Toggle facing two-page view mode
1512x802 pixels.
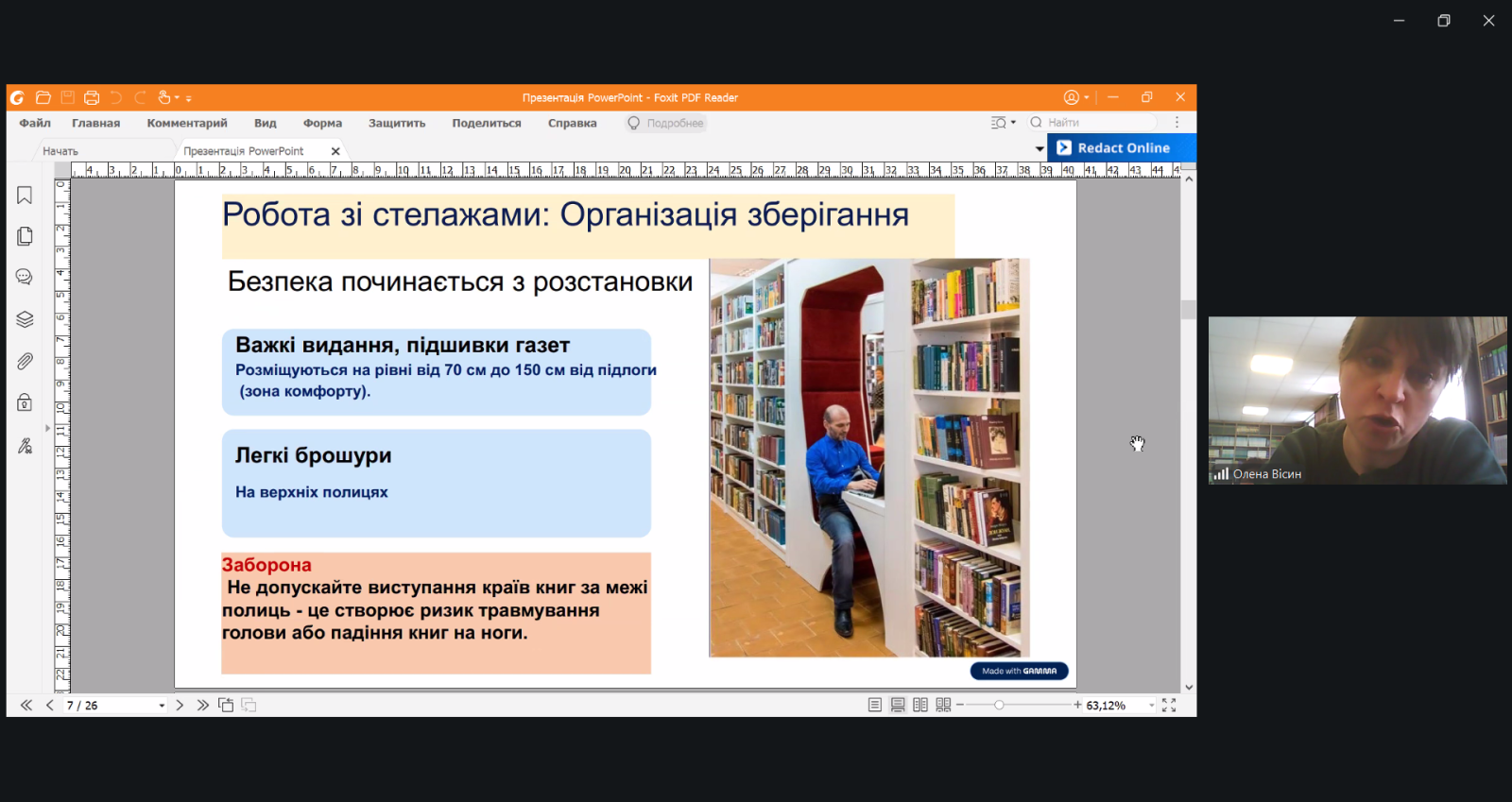[x=920, y=706]
